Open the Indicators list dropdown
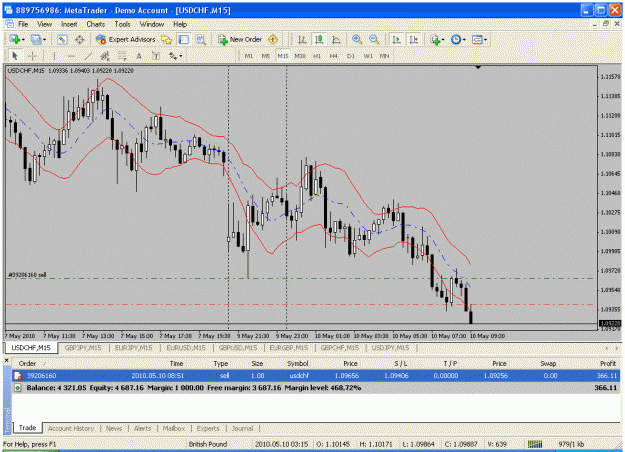The height and width of the screenshot is (452, 625). (x=437, y=39)
